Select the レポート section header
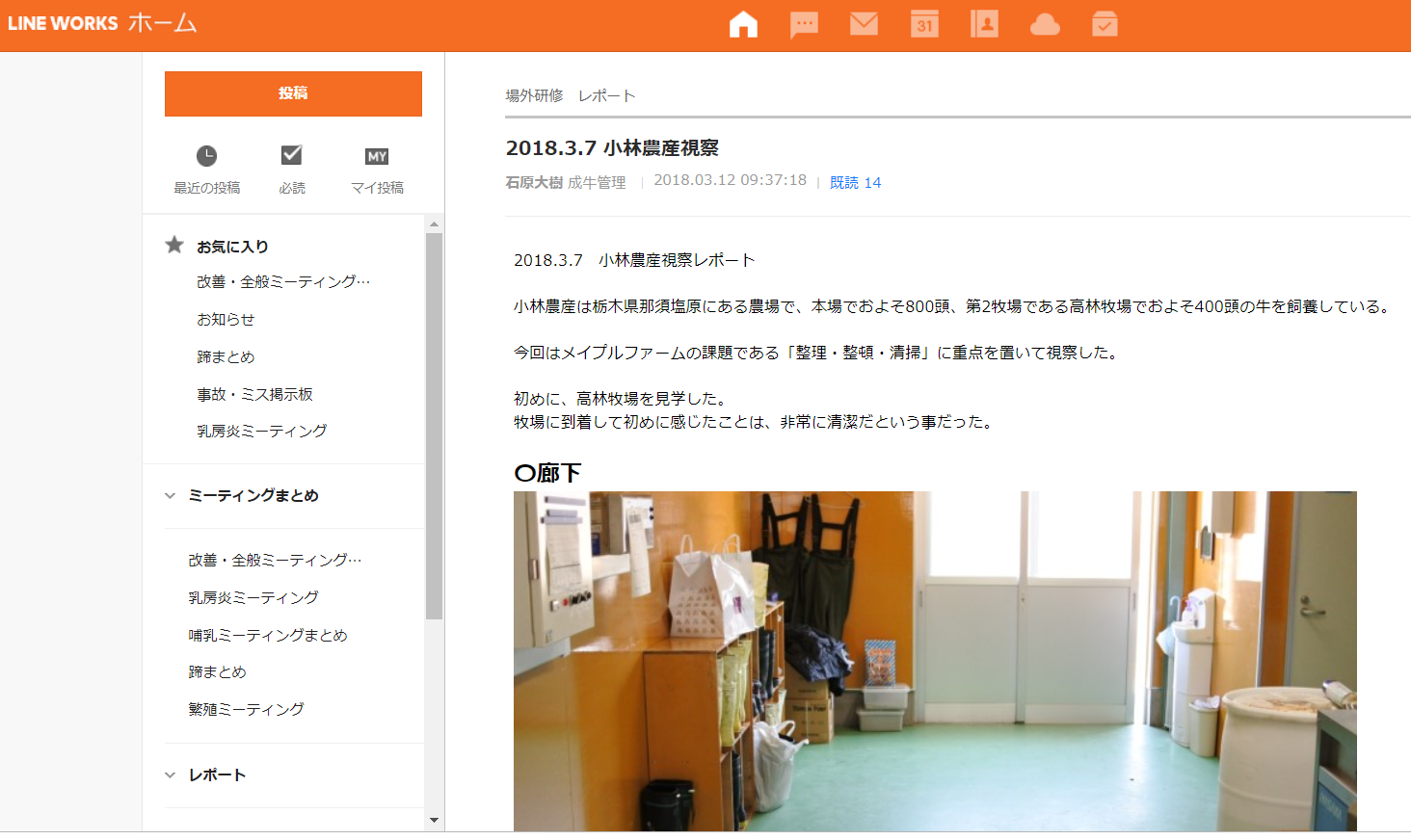1411x840 pixels. tap(217, 774)
